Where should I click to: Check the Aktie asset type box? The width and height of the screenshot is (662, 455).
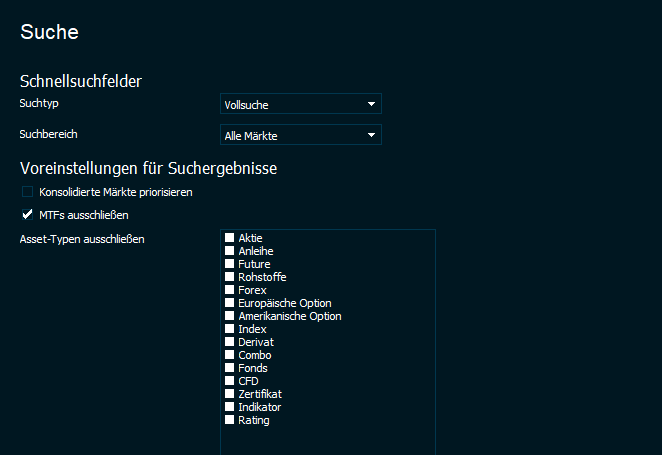(230, 238)
